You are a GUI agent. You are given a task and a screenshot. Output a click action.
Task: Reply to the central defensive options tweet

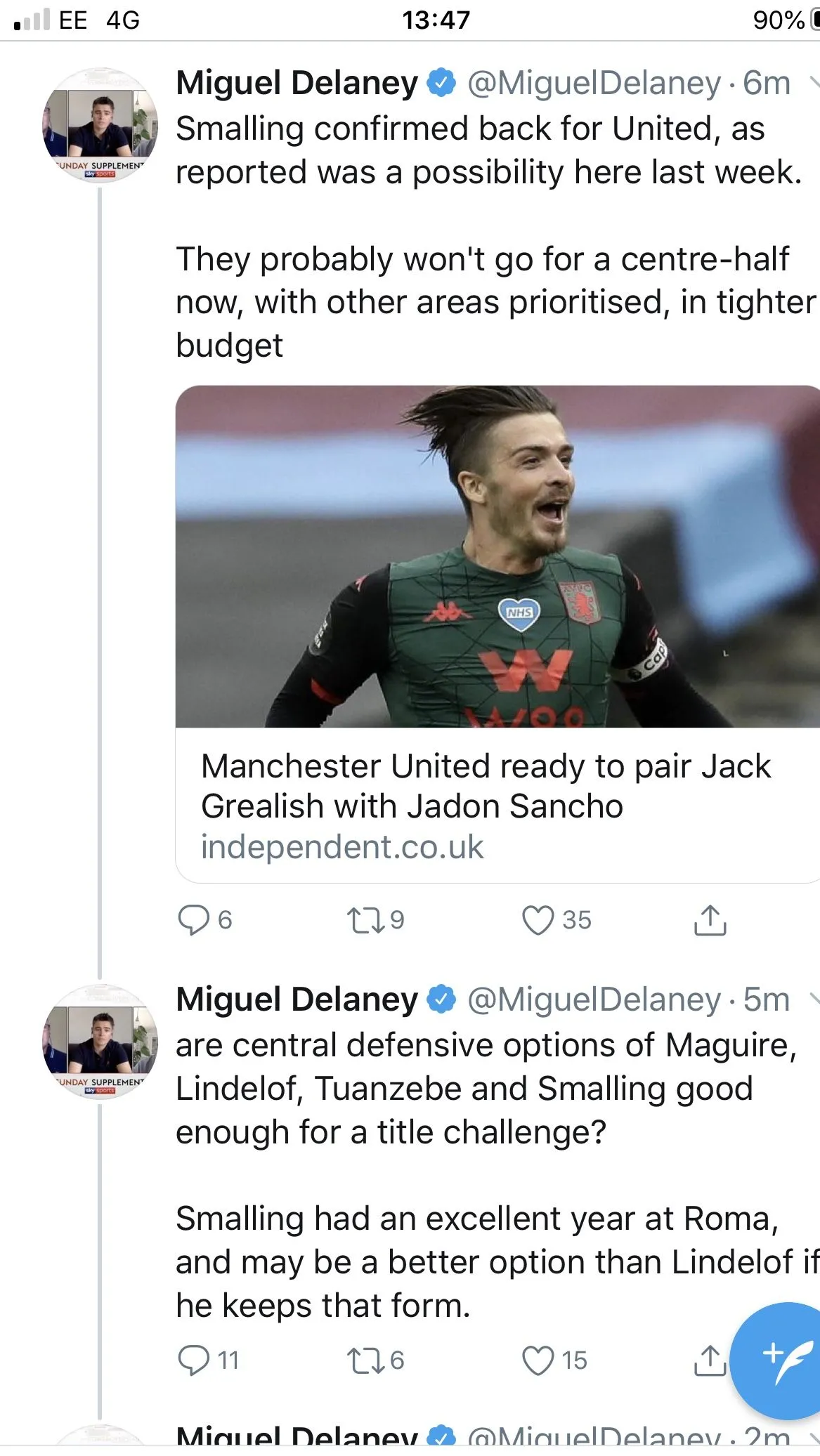point(194,1360)
